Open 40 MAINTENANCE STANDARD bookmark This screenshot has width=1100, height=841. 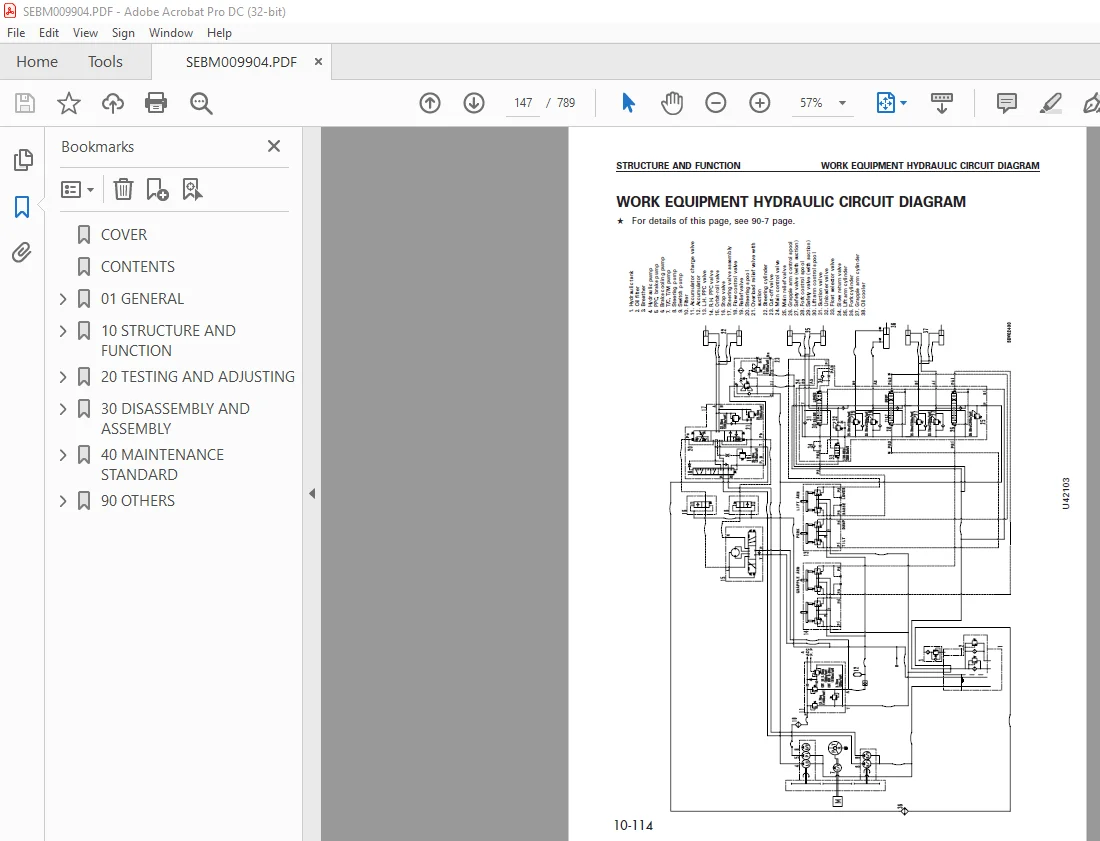(x=162, y=464)
